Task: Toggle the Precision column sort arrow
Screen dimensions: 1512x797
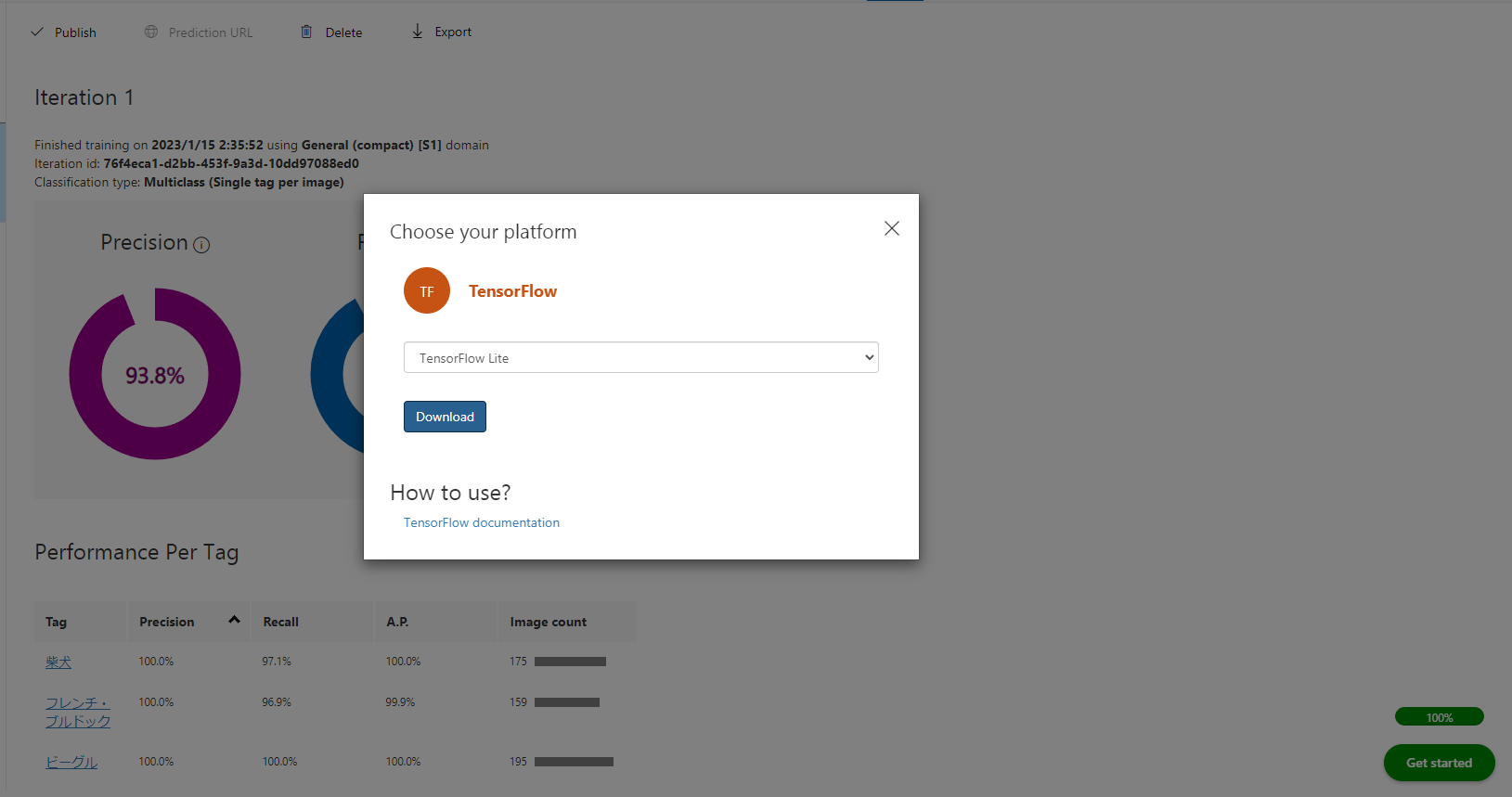Action: coord(234,620)
